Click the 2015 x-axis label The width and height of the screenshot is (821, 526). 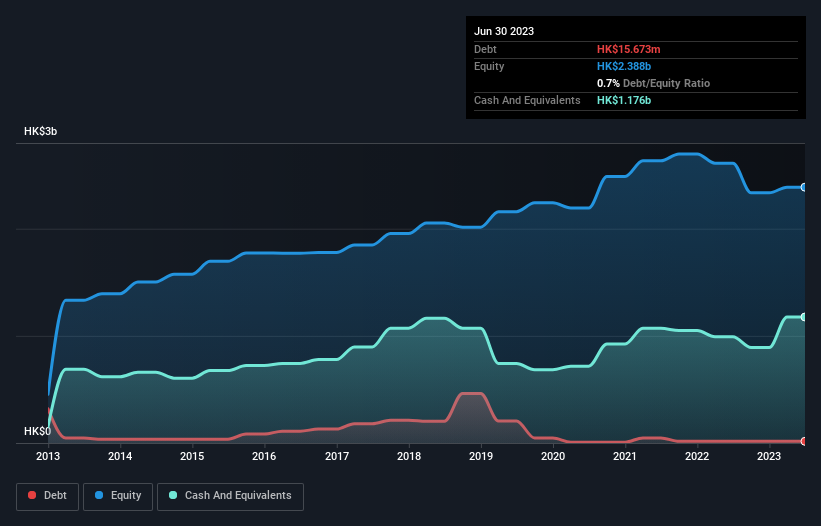192,456
